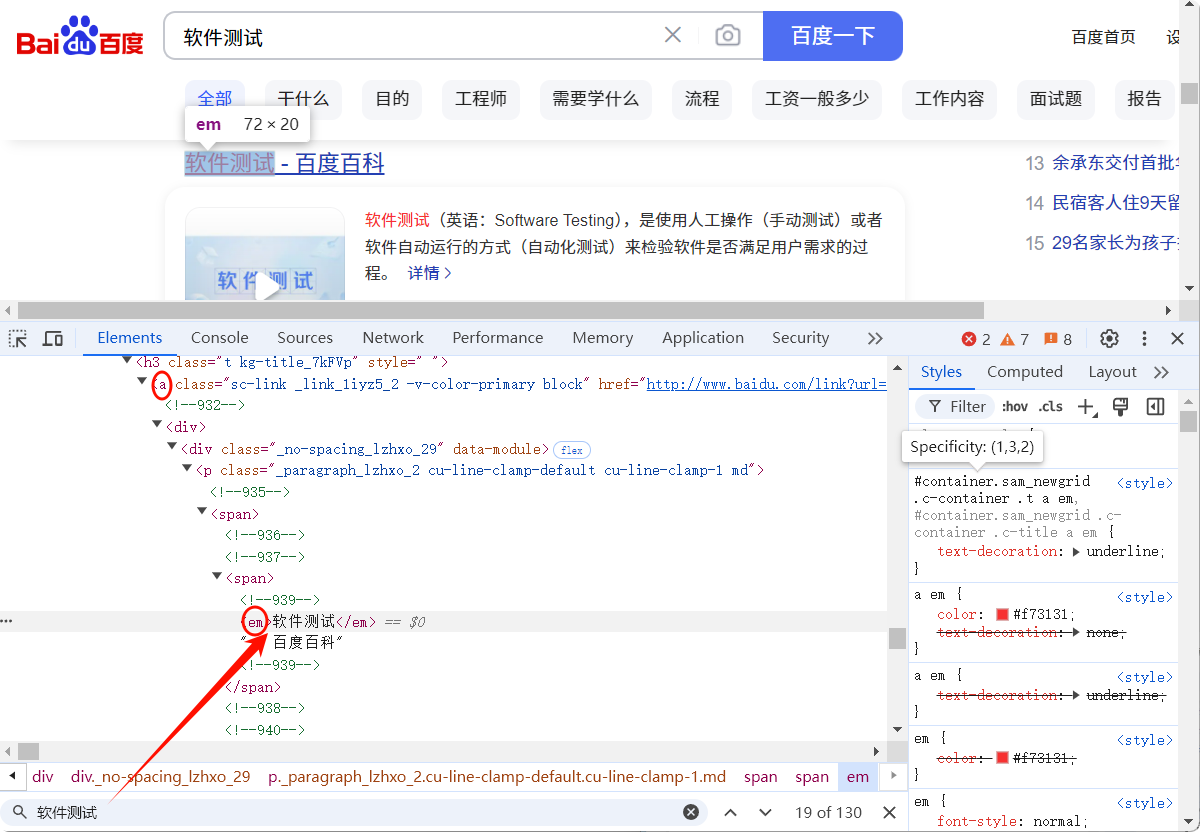
Task: Switch to the Network panel tab
Action: coord(393,338)
